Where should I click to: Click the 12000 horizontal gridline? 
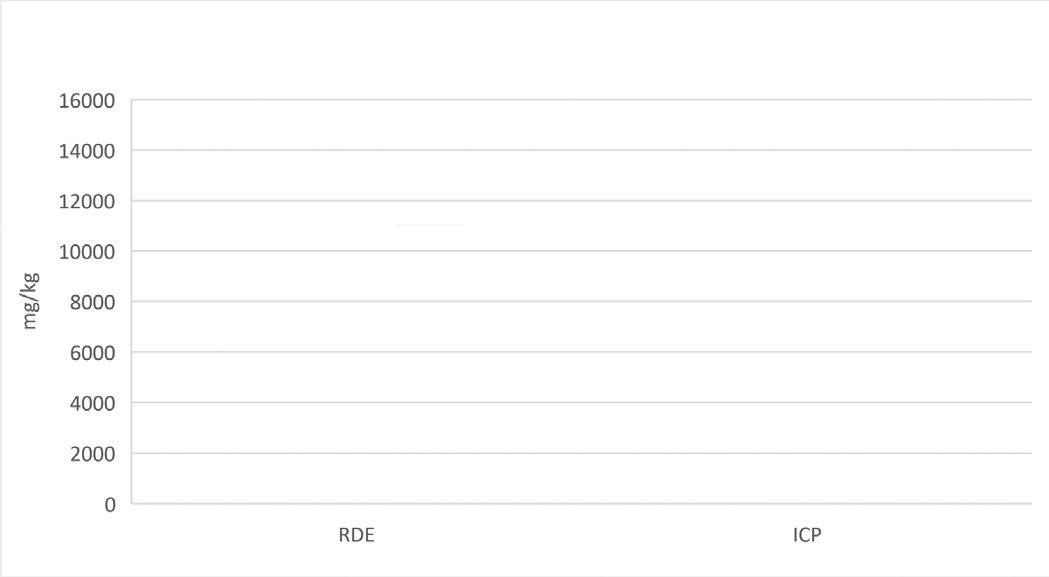[x=580, y=201]
